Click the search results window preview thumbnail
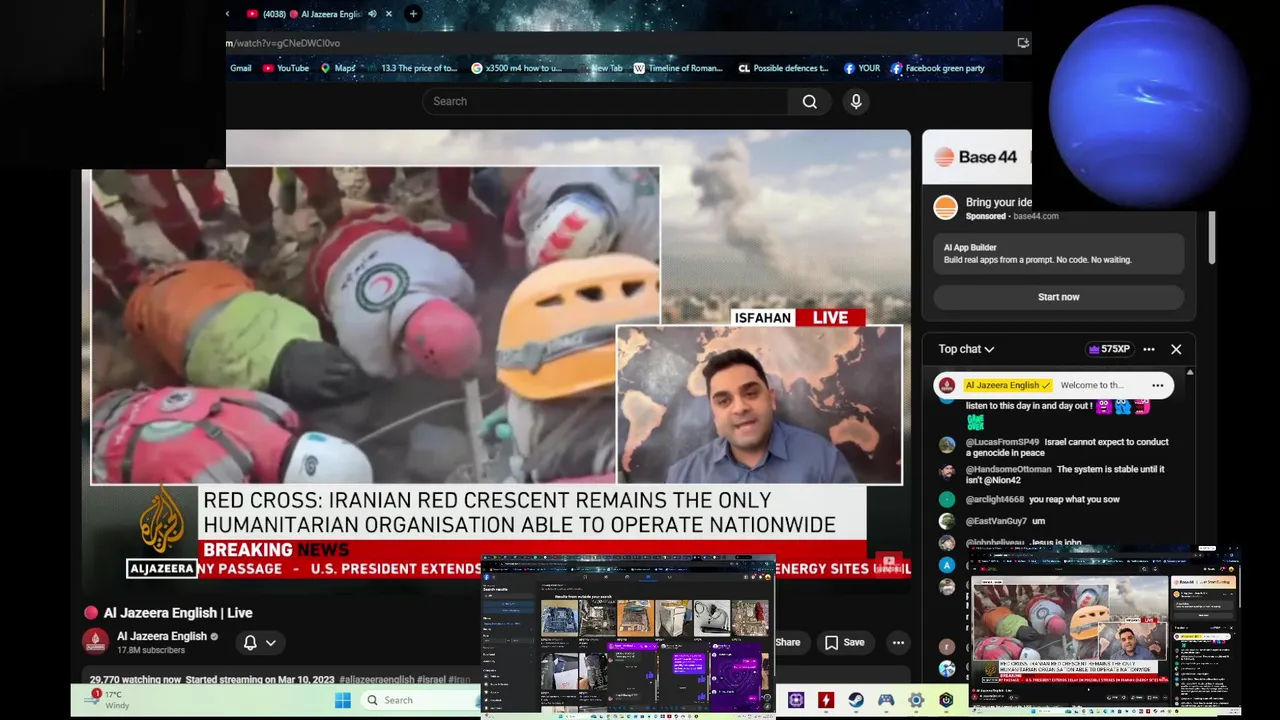1280x720 pixels. (629, 636)
